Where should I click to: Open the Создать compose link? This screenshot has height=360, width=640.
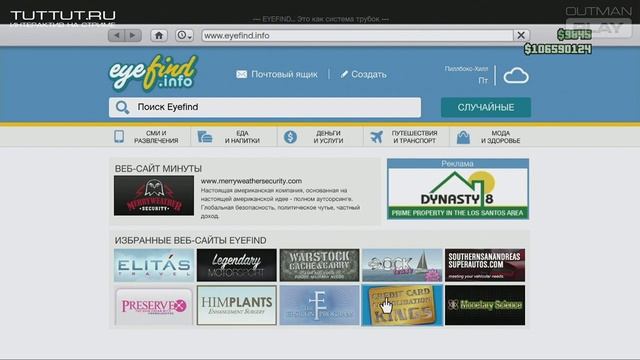369,74
